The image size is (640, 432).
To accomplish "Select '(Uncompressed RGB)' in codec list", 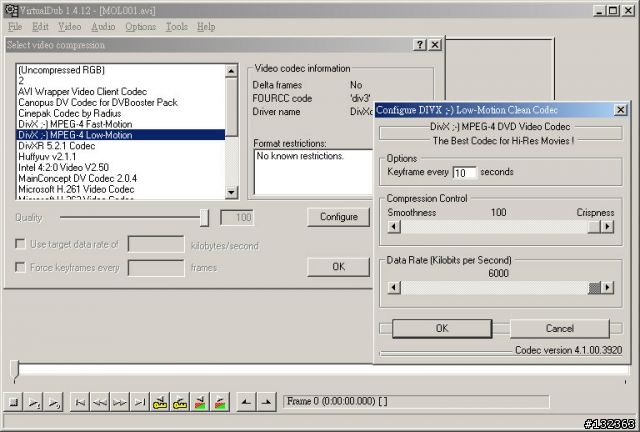I will point(121,70).
